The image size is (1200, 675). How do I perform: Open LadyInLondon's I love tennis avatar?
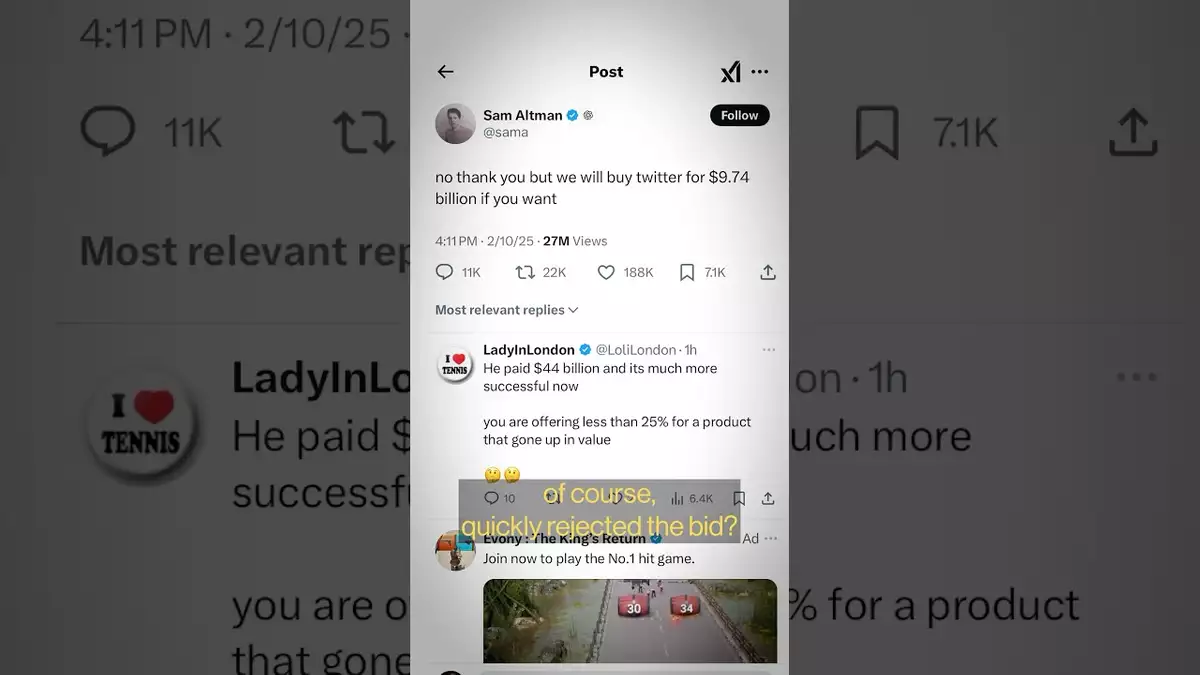[455, 365]
